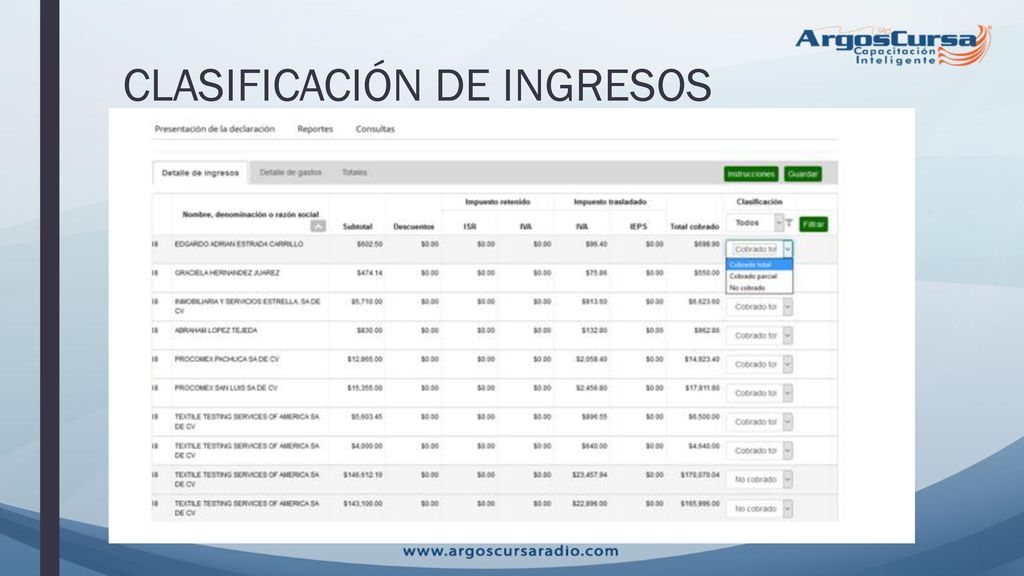
Task: Open the Presentación de la declaración menu
Action: pos(215,129)
